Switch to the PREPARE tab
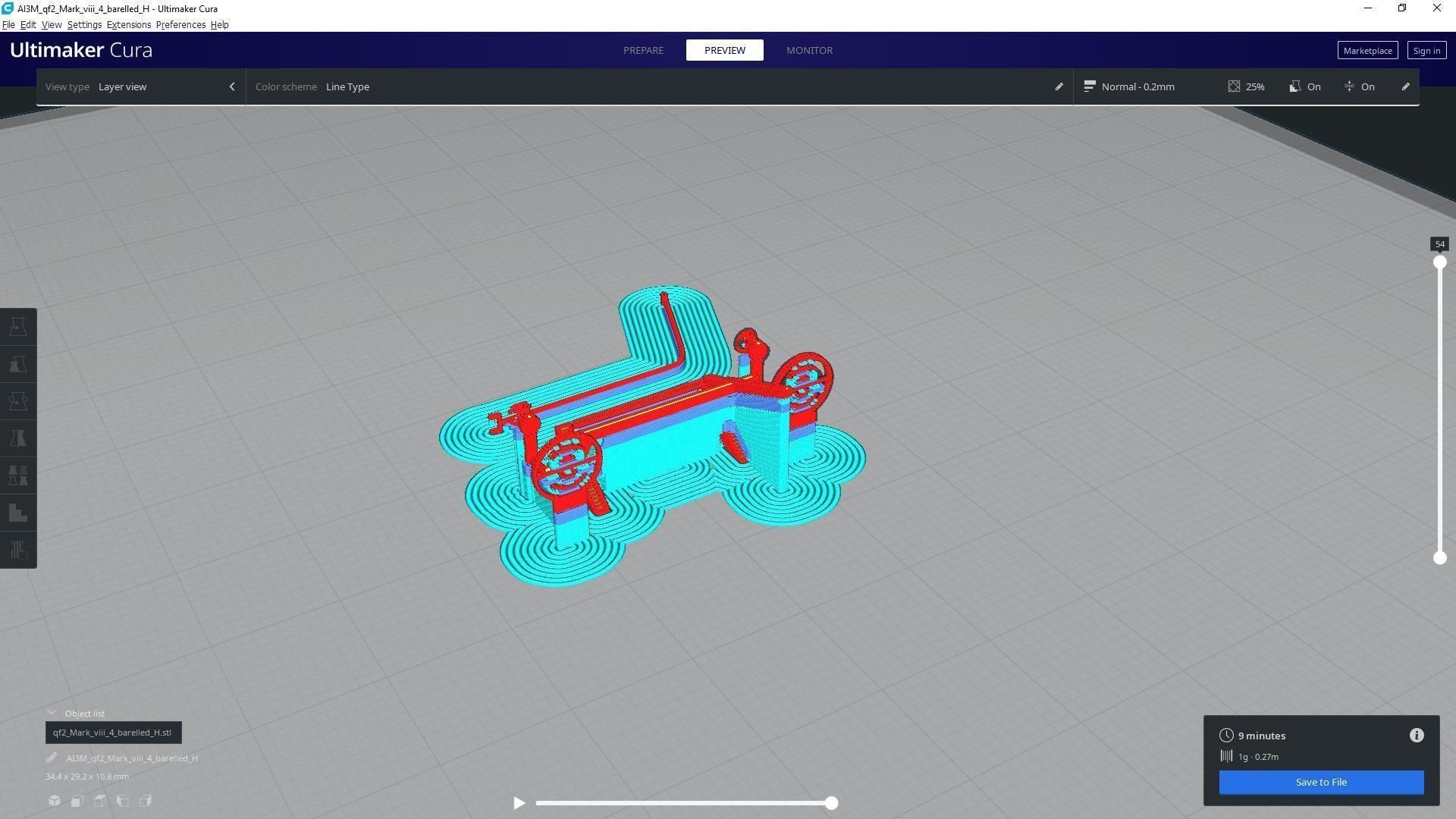1456x819 pixels. 643,50
